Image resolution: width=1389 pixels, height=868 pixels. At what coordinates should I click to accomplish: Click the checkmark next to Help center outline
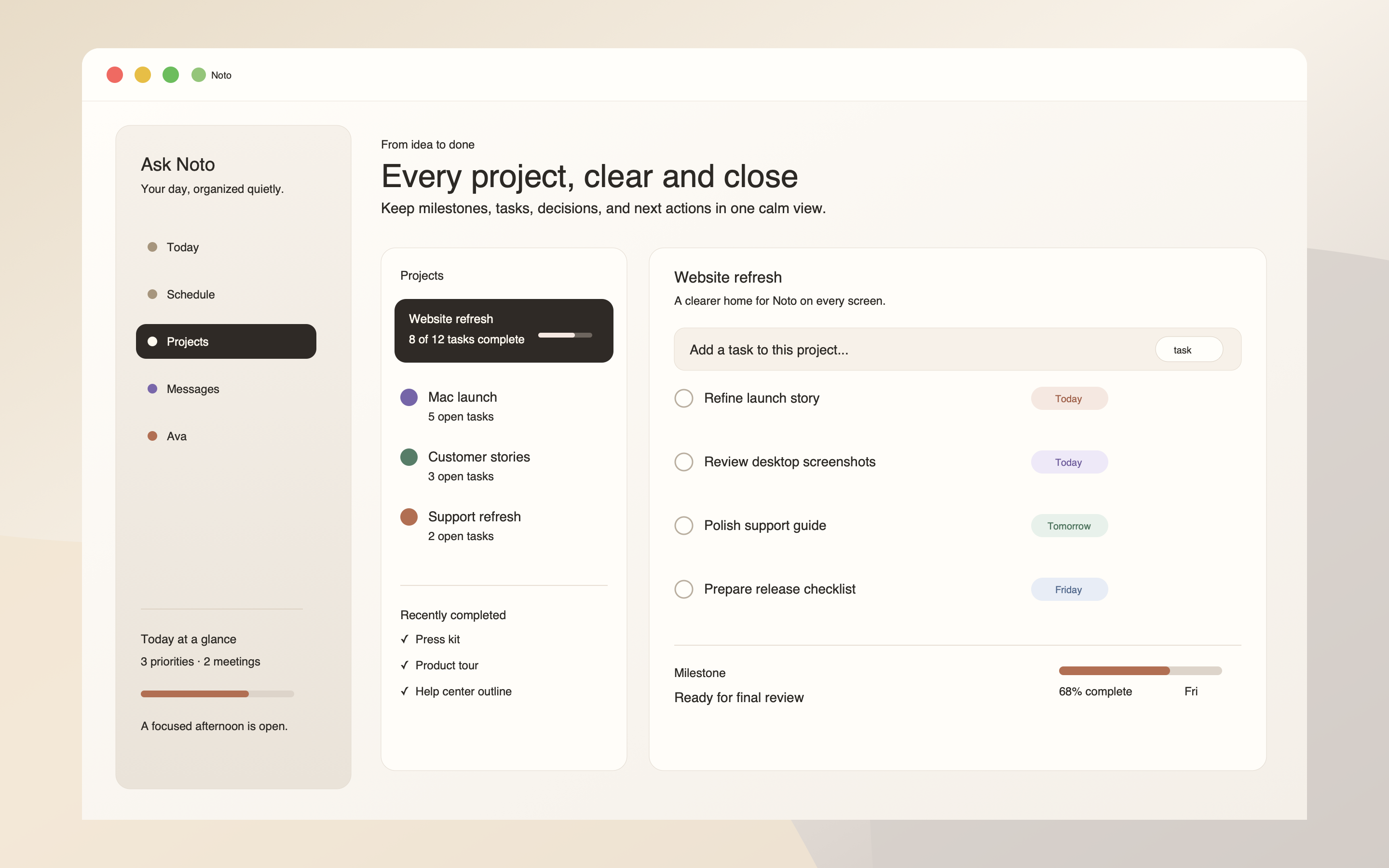(405, 691)
